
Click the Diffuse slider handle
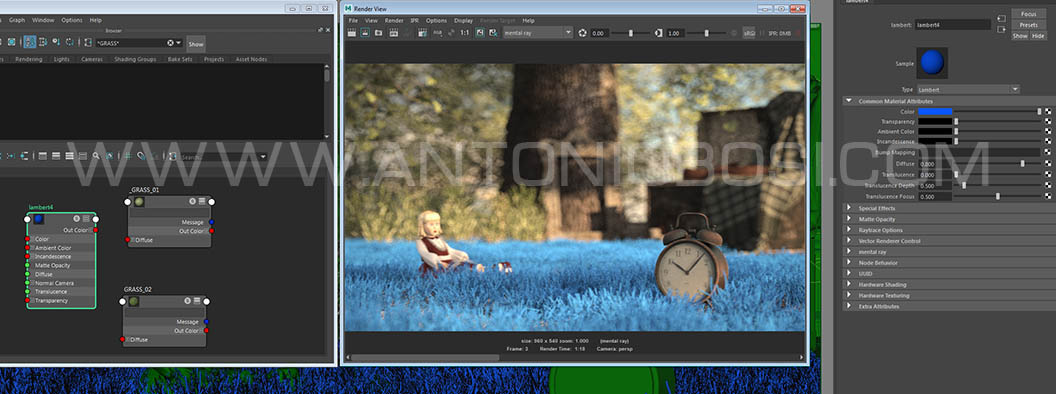point(1022,164)
